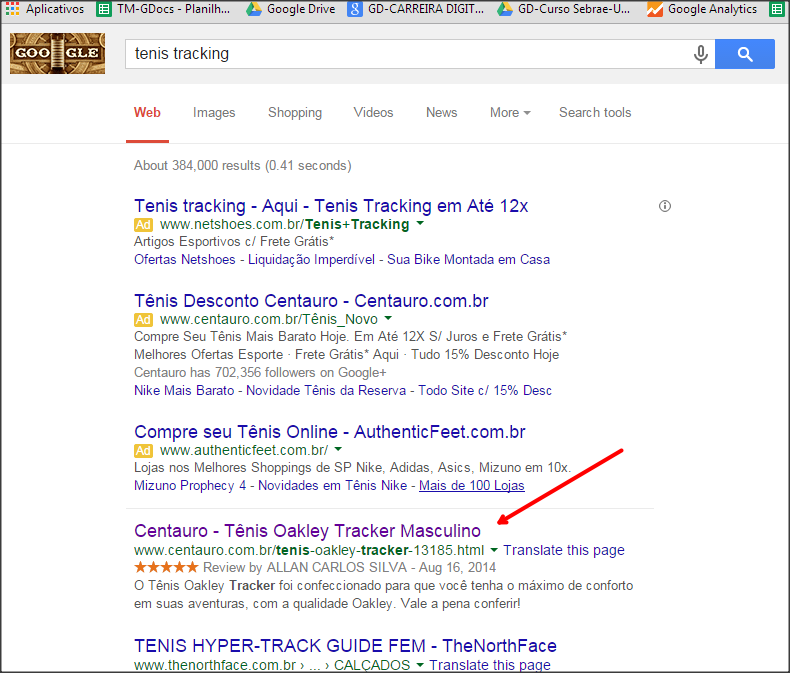Open the Search tools menu
This screenshot has height=673, width=790.
tap(595, 113)
